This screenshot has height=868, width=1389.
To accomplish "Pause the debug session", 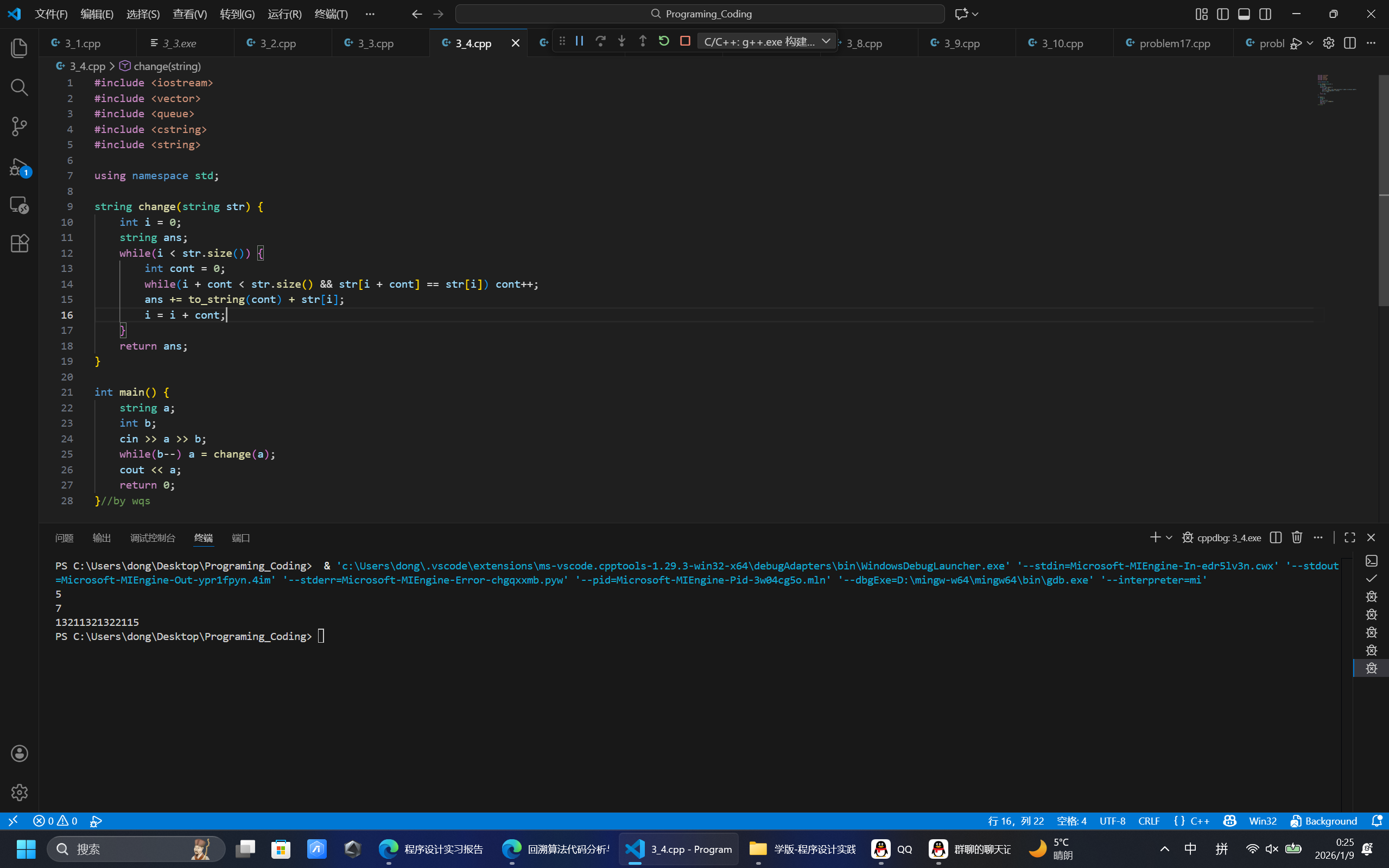I will (579, 41).
